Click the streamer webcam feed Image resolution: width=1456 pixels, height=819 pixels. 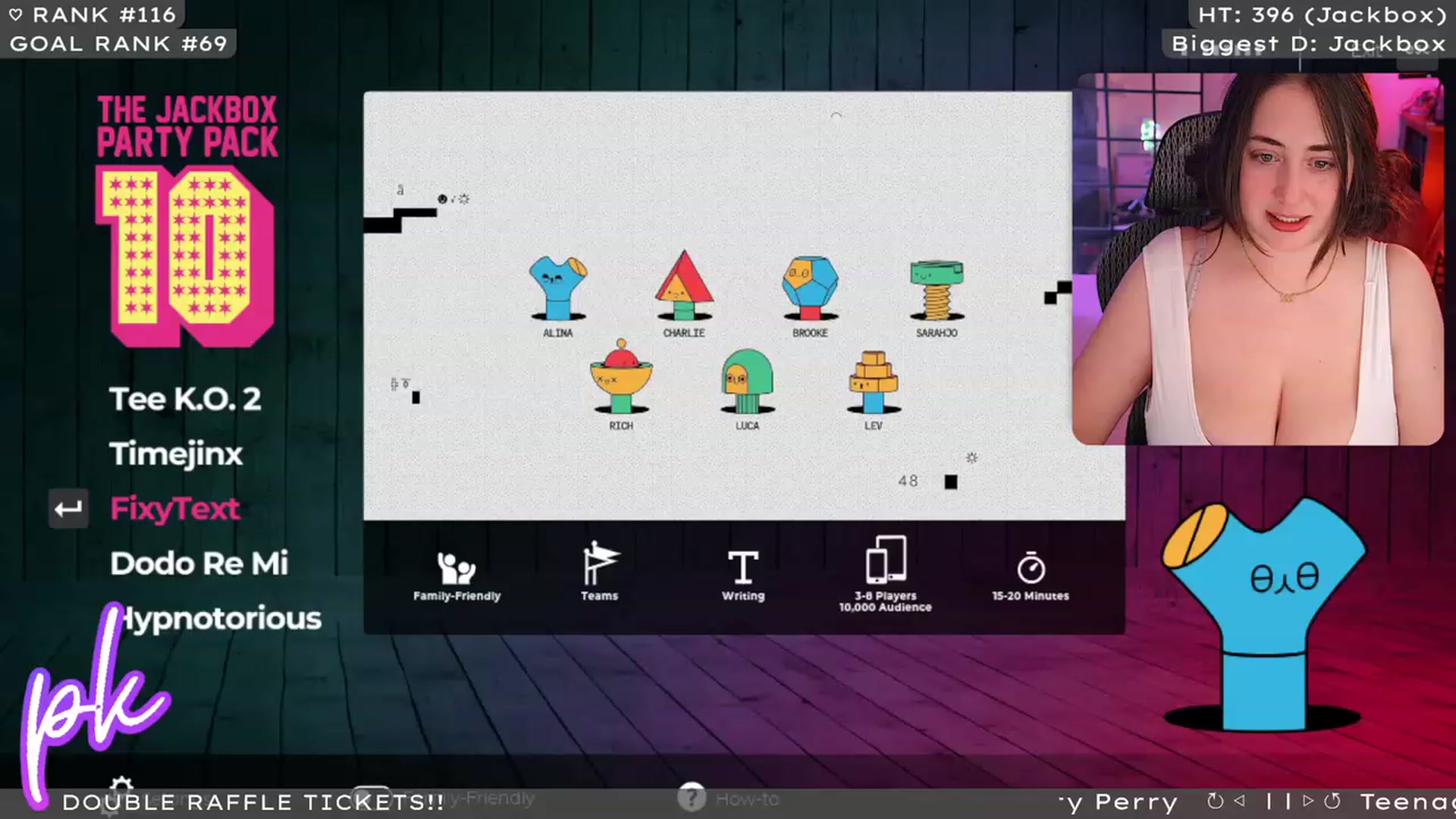[1258, 259]
